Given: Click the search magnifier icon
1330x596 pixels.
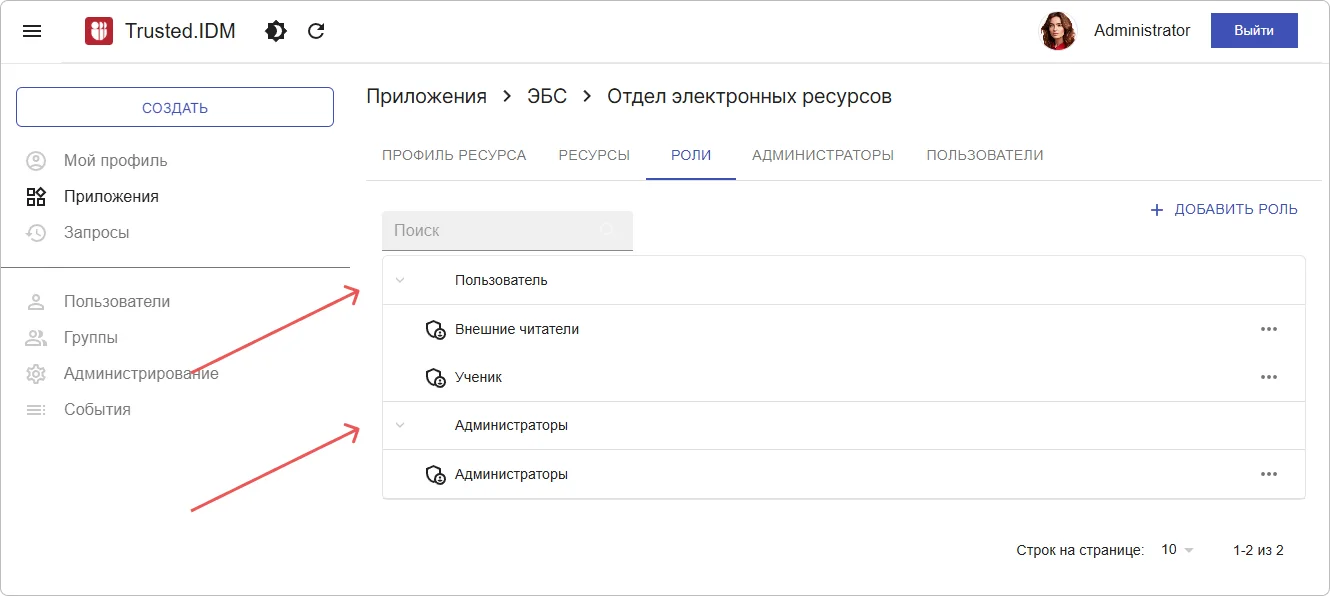Looking at the screenshot, I should point(607,231).
